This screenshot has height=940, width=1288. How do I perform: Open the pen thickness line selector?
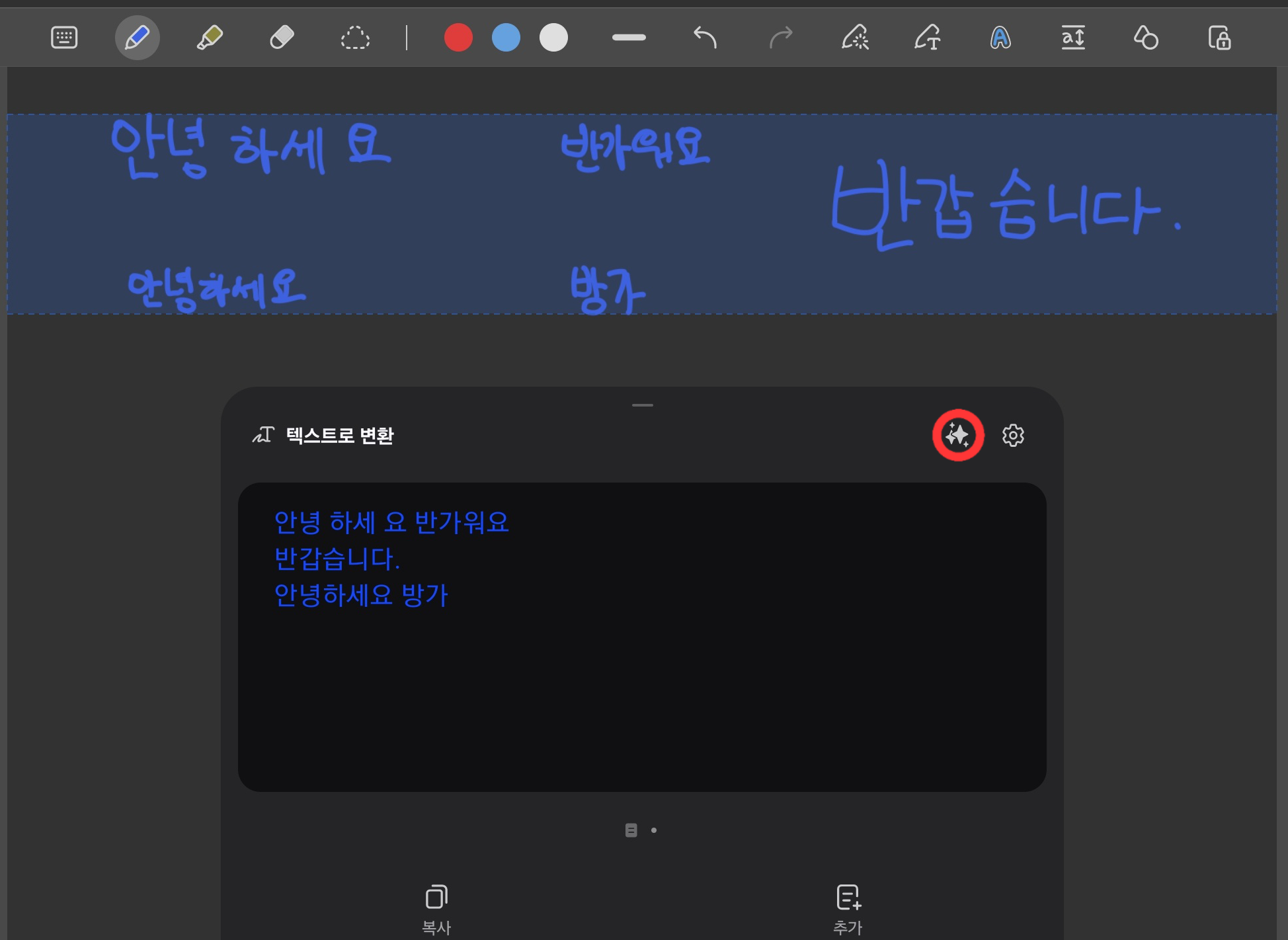point(629,38)
